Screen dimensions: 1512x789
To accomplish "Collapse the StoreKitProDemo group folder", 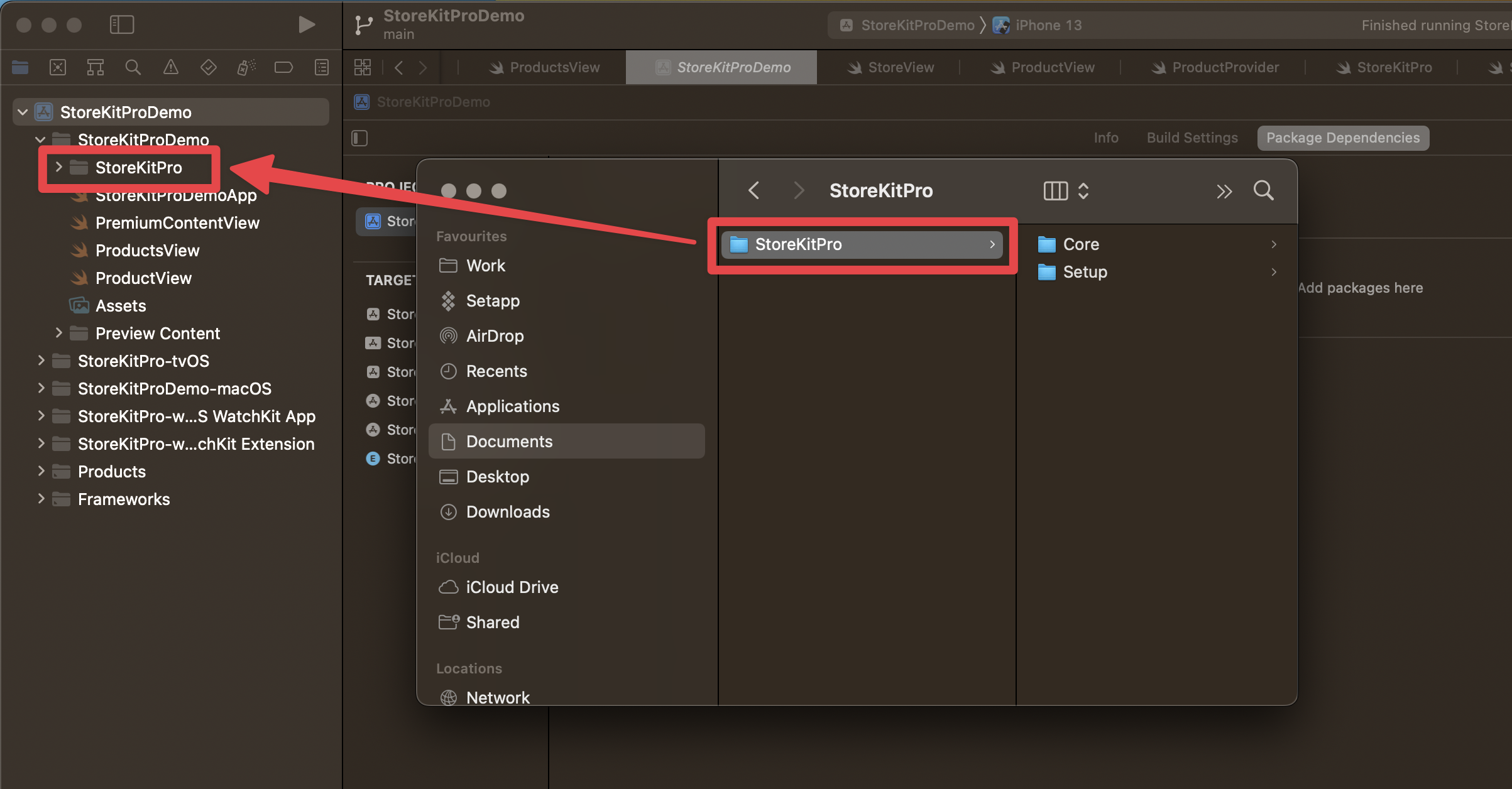I will pos(40,139).
